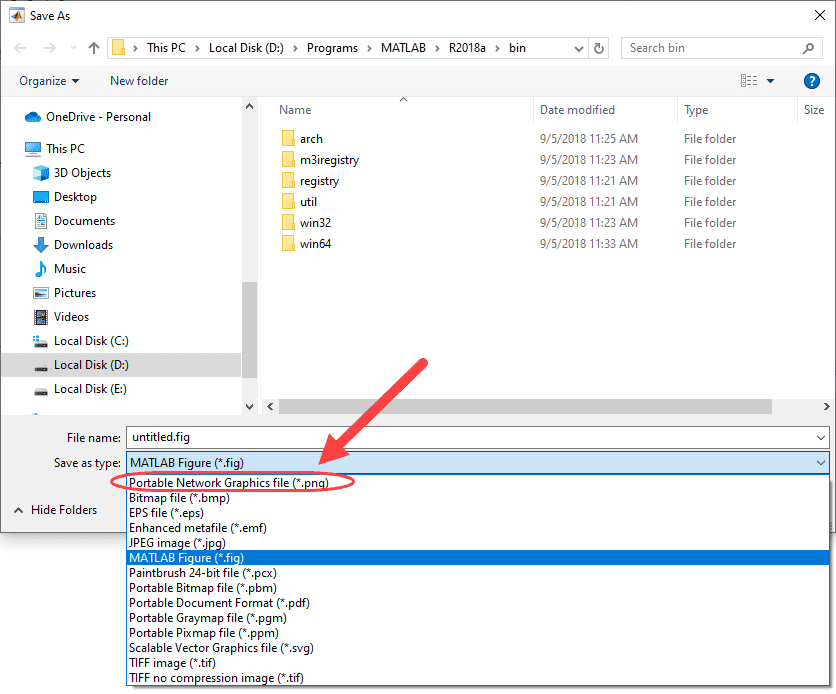Select the registry folder
This screenshot has width=836, height=694.
[310, 181]
